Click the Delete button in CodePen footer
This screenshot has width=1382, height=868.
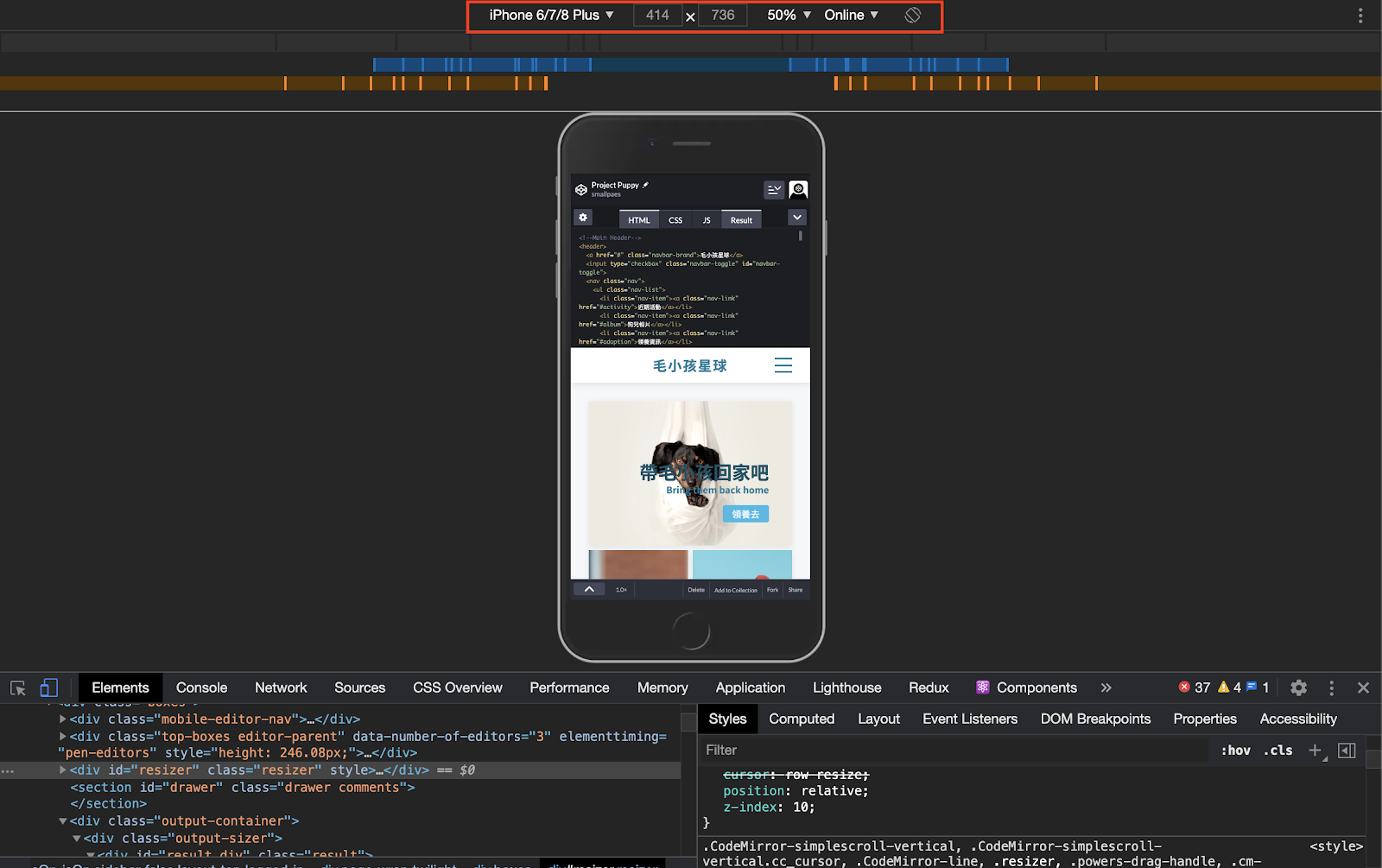pos(696,590)
